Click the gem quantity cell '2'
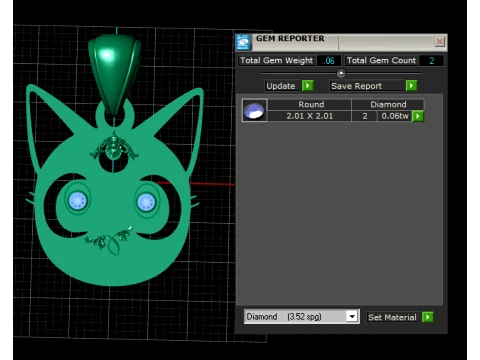The height and width of the screenshot is (360, 480). [x=365, y=116]
